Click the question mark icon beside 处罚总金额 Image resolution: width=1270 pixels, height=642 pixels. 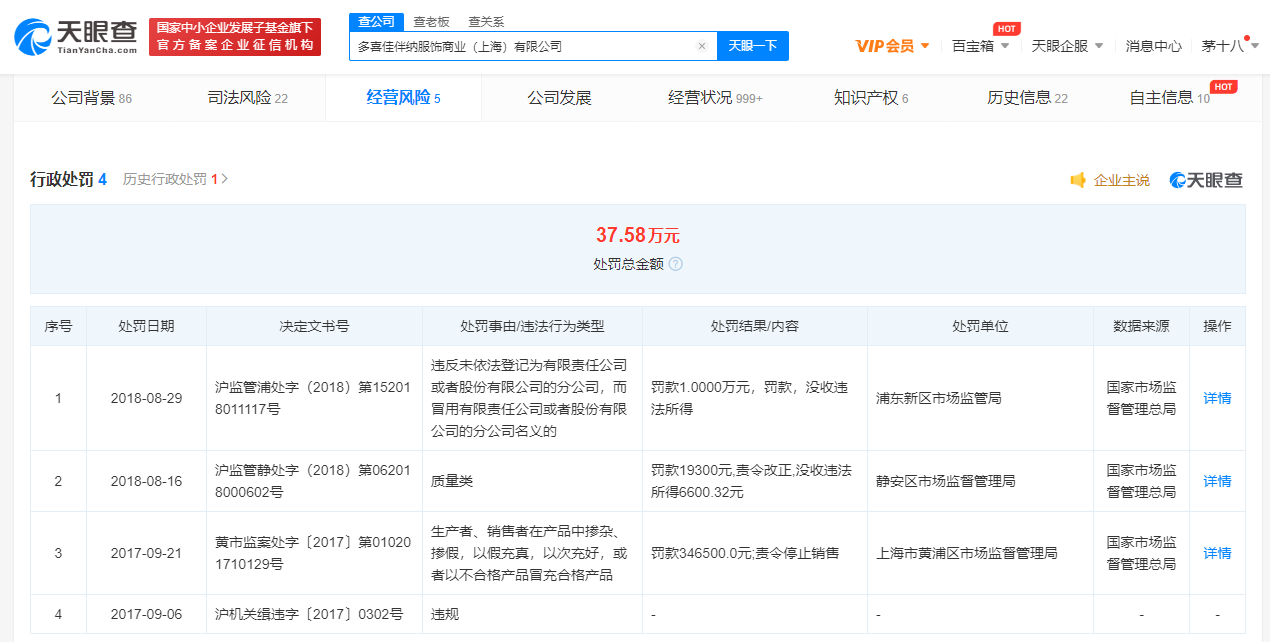tap(675, 264)
